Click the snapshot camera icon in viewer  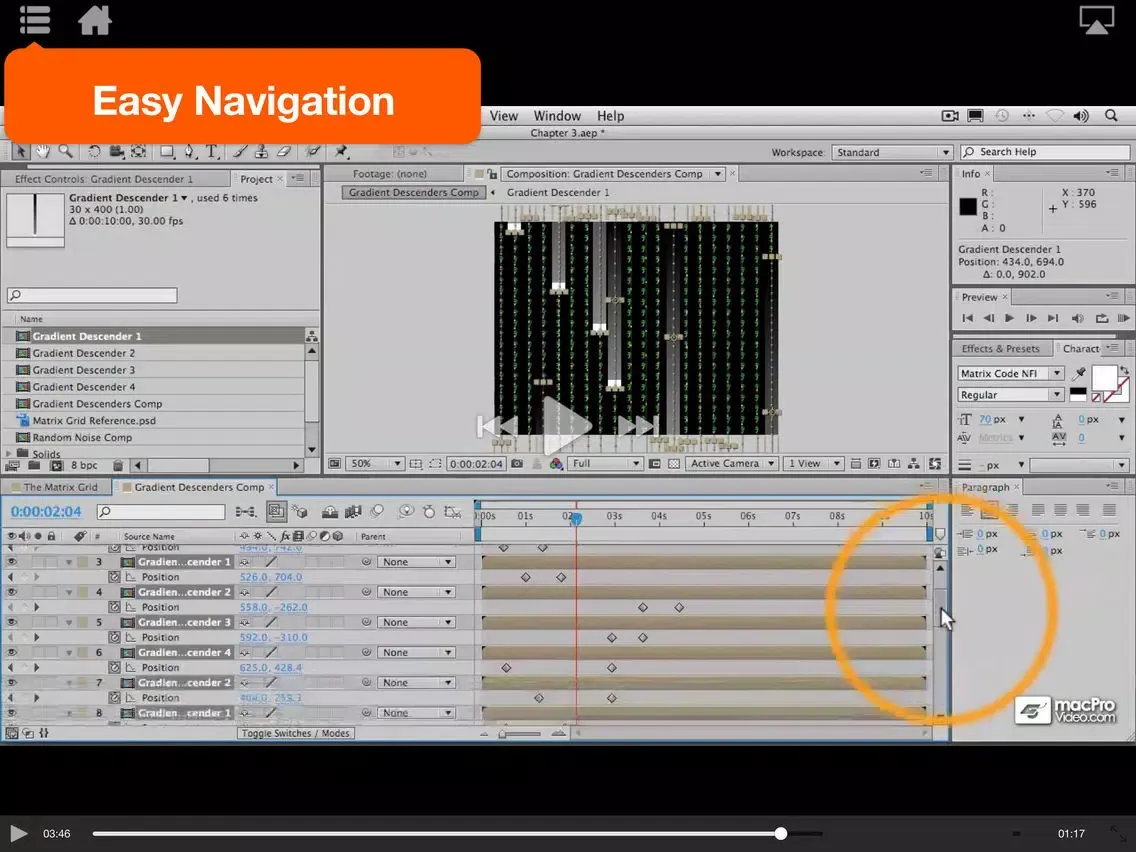(517, 464)
